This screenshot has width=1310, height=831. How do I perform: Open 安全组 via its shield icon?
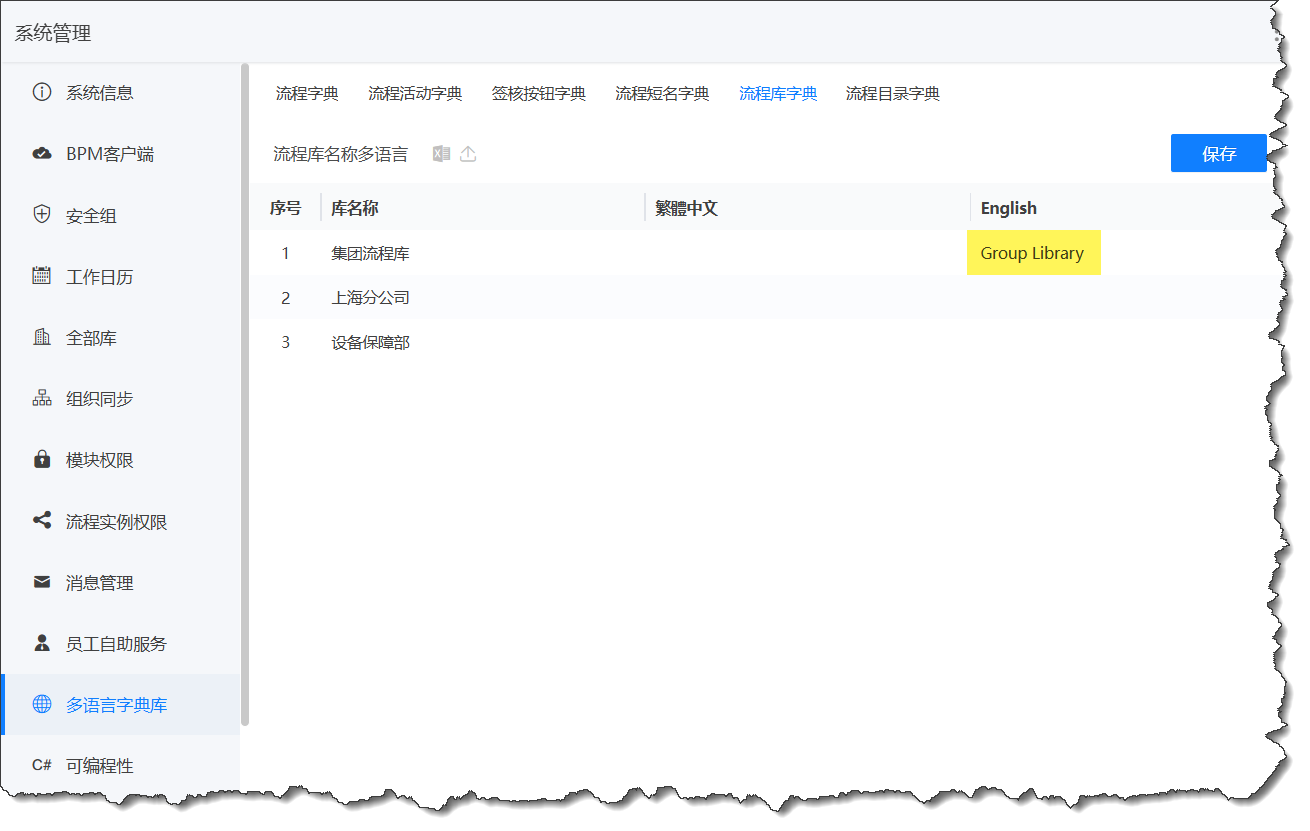(41, 213)
